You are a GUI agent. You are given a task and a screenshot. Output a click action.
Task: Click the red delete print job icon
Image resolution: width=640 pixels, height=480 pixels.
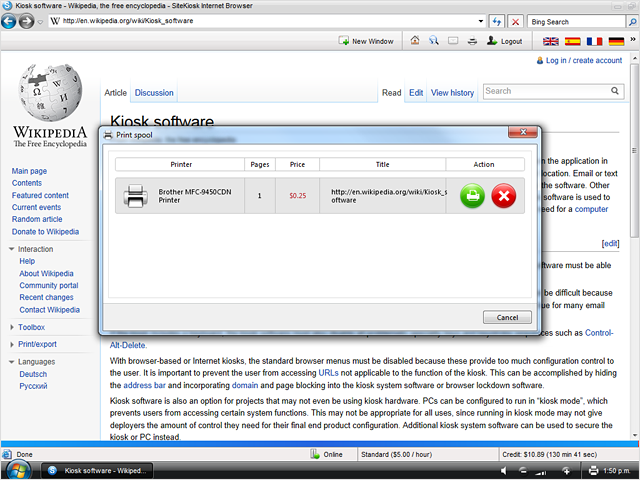(x=503, y=196)
